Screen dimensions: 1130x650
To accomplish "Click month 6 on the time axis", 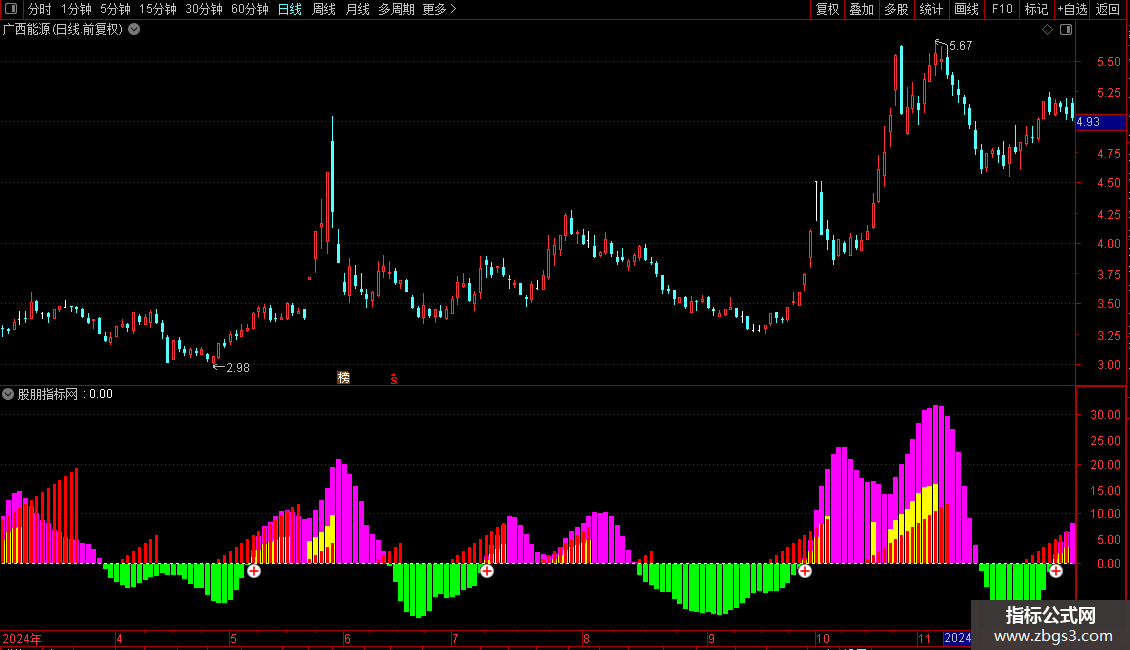I will click(347, 638).
